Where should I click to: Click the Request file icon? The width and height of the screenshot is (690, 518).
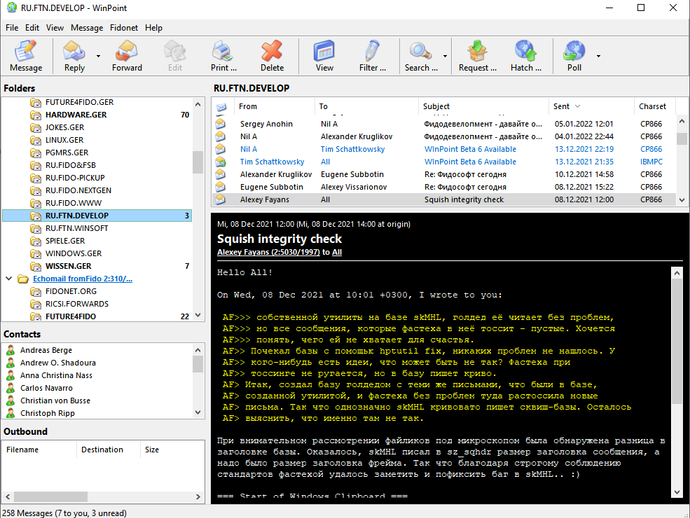point(477,51)
